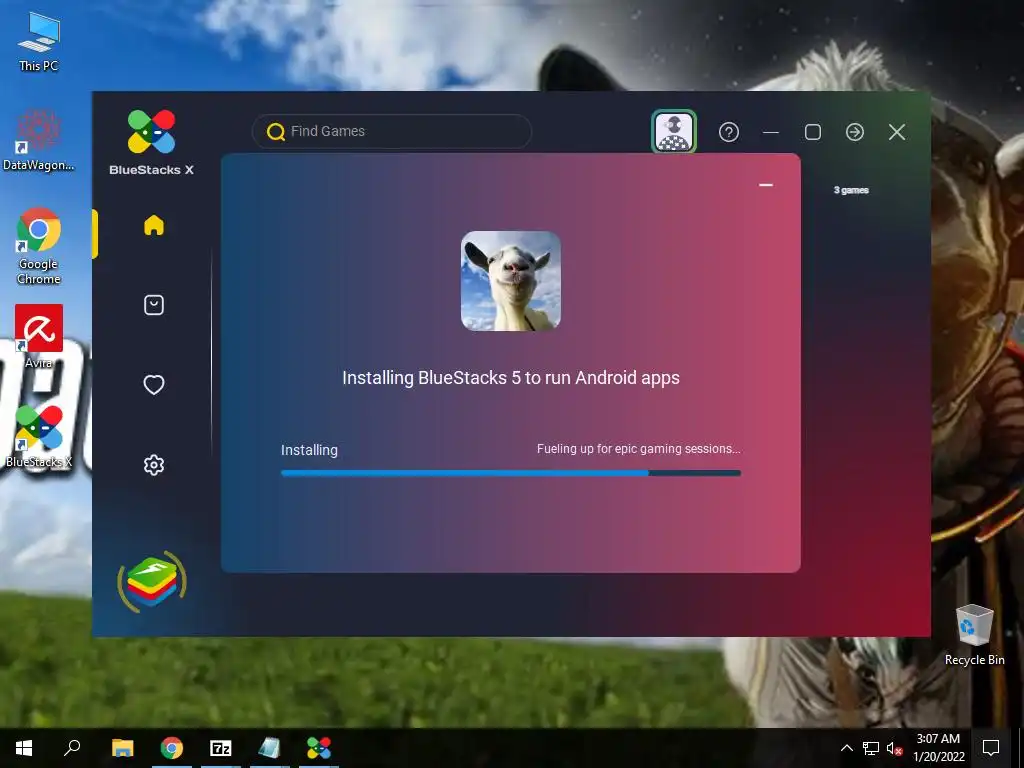Select the Google Chrome desktop shortcut
The width and height of the screenshot is (1024, 768).
pyautogui.click(x=39, y=246)
